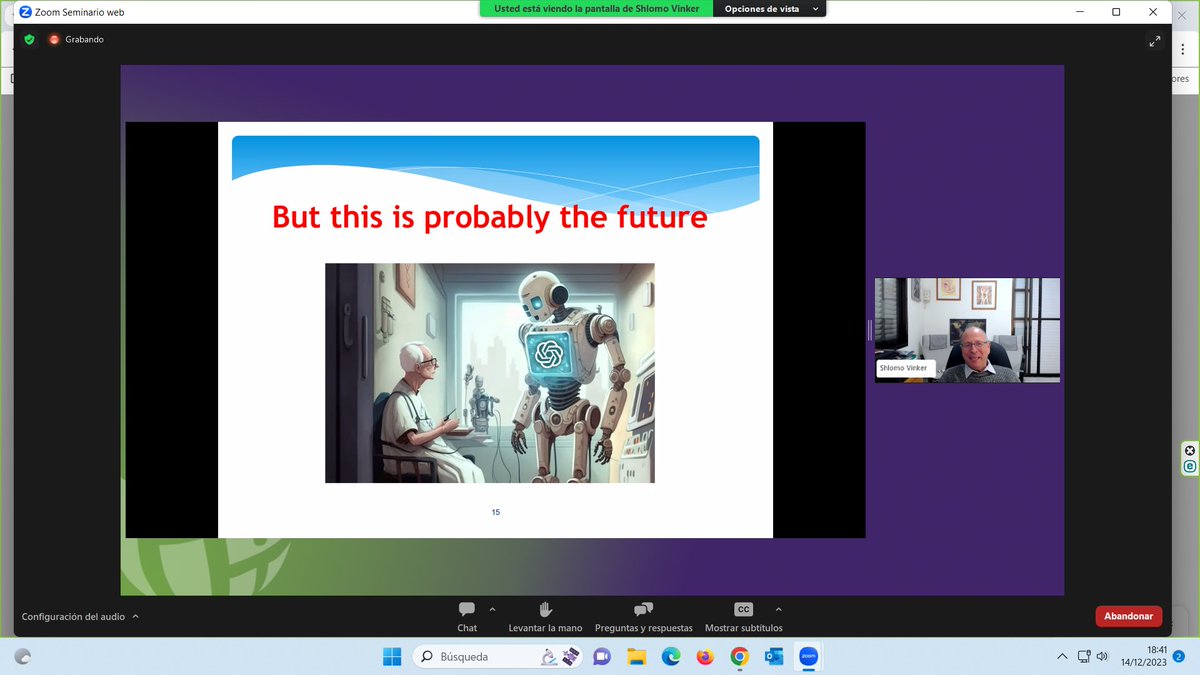Viewport: 1200px width, 675px height.
Task: Open the Teams chat taskbar icon
Action: (x=602, y=656)
